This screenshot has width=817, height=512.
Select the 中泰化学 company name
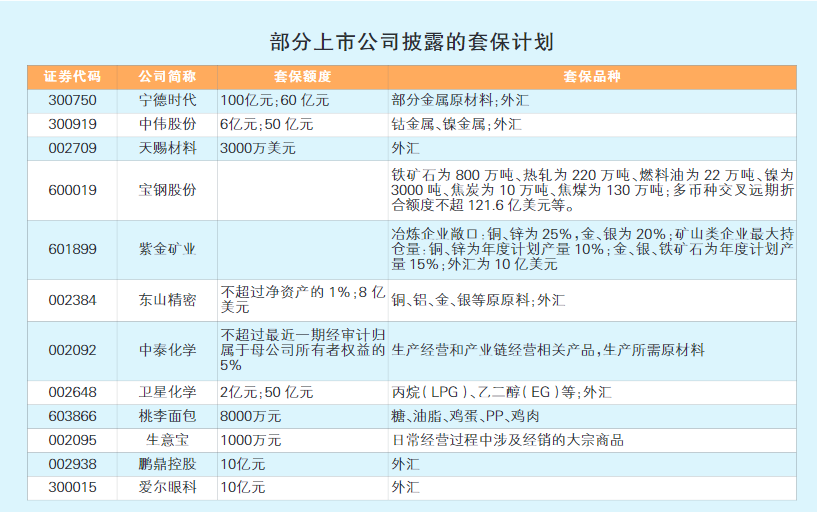click(x=167, y=350)
